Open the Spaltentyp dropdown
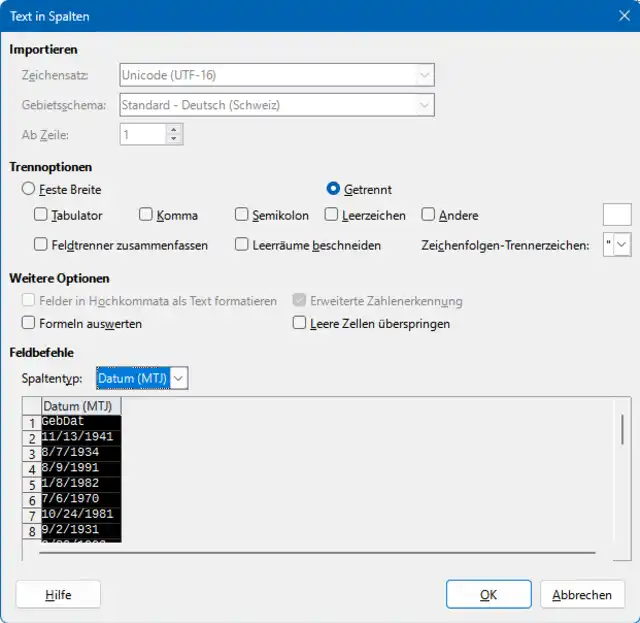Viewport: 640px width, 623px height. (x=178, y=378)
